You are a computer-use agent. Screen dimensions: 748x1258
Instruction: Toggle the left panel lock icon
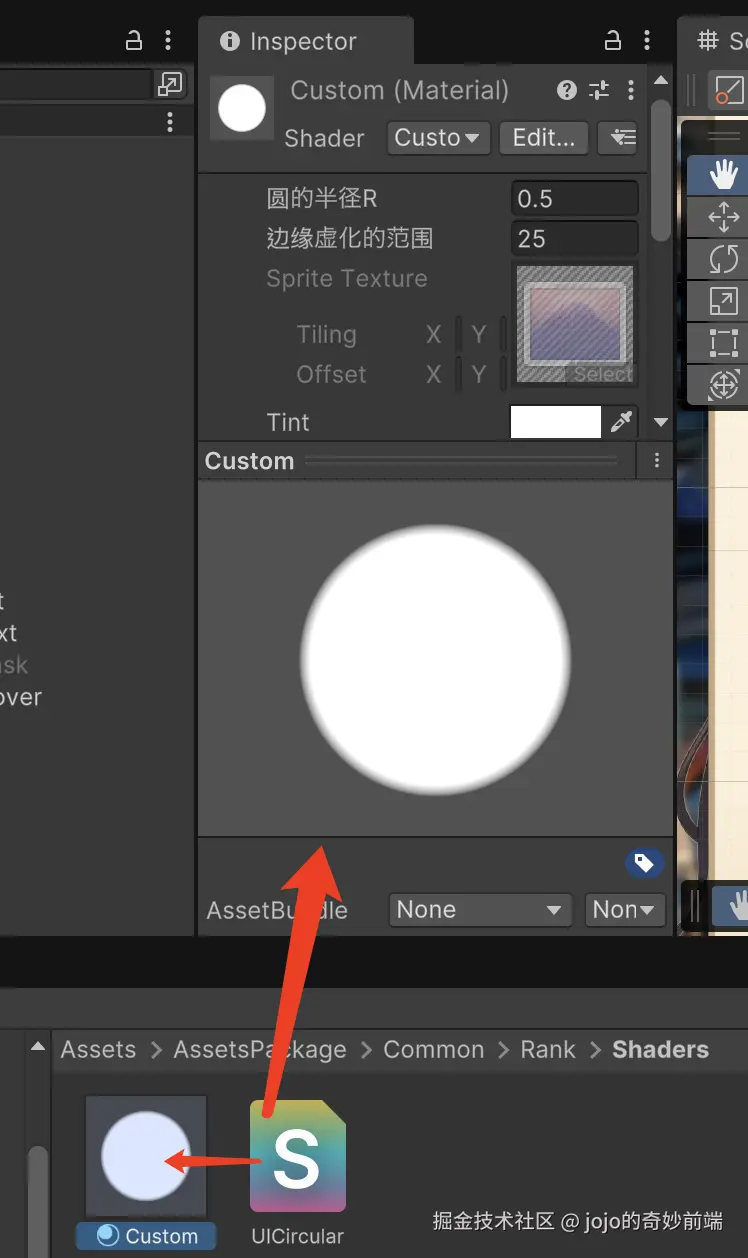[x=134, y=41]
